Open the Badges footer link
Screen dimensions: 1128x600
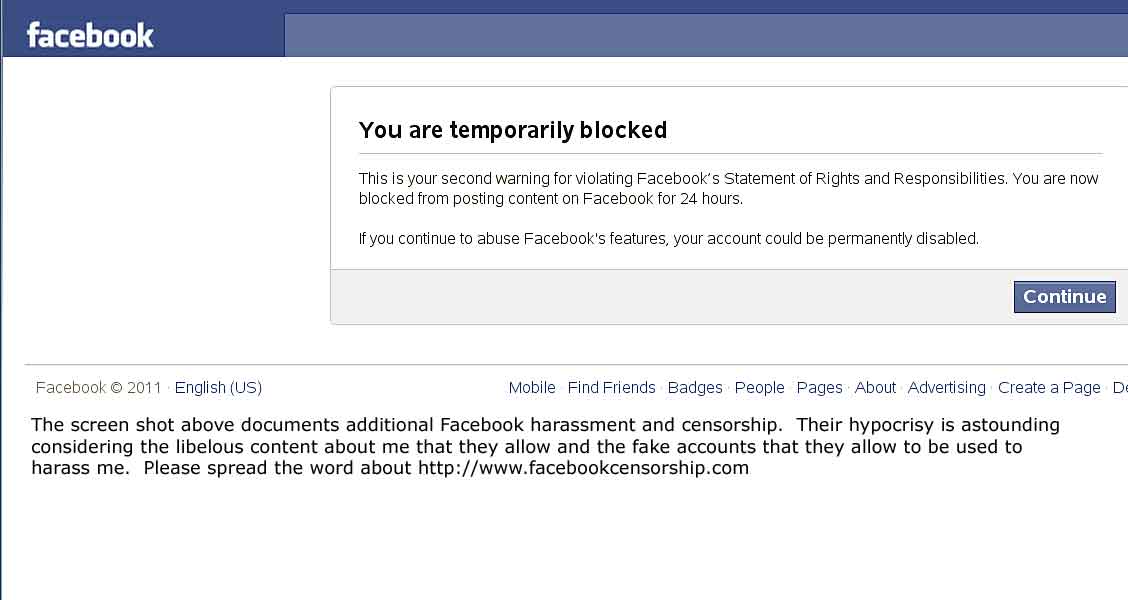(695, 388)
